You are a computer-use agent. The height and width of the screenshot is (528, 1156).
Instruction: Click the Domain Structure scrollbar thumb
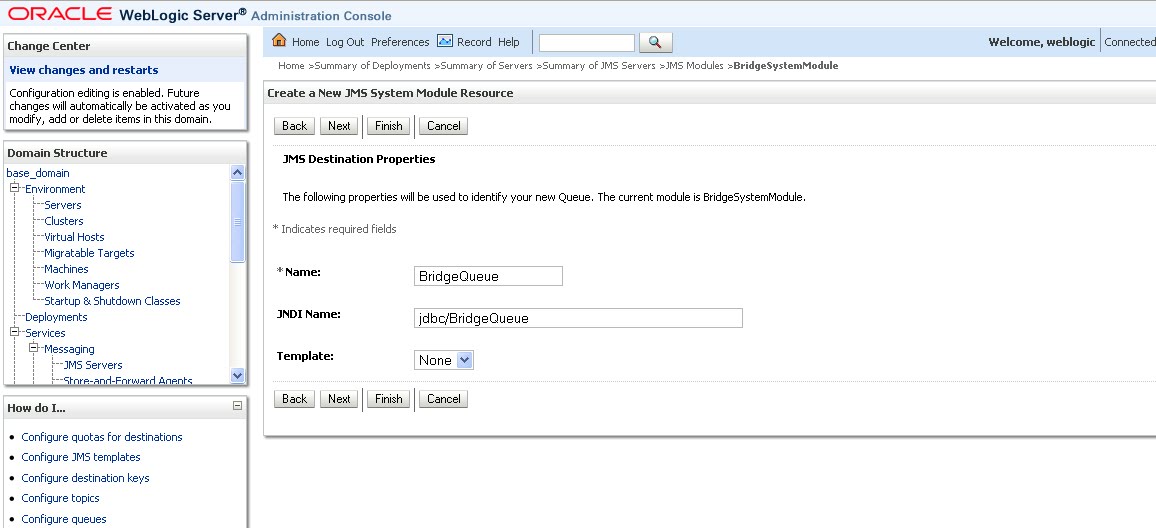coord(237,221)
